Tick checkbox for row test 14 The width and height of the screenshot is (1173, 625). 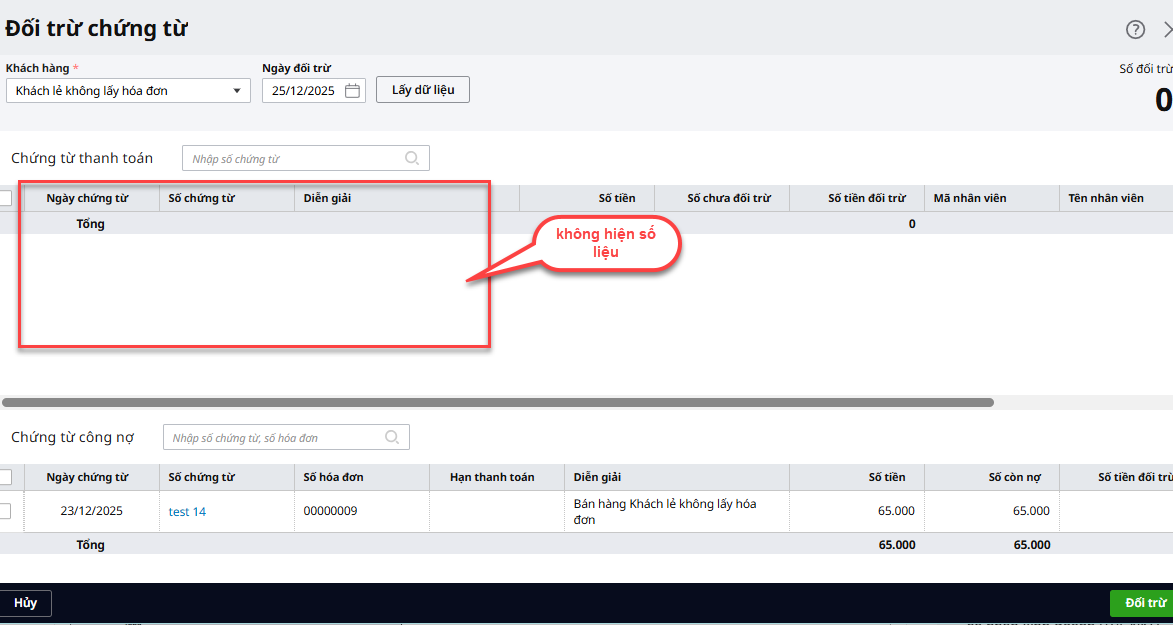(x=5, y=511)
